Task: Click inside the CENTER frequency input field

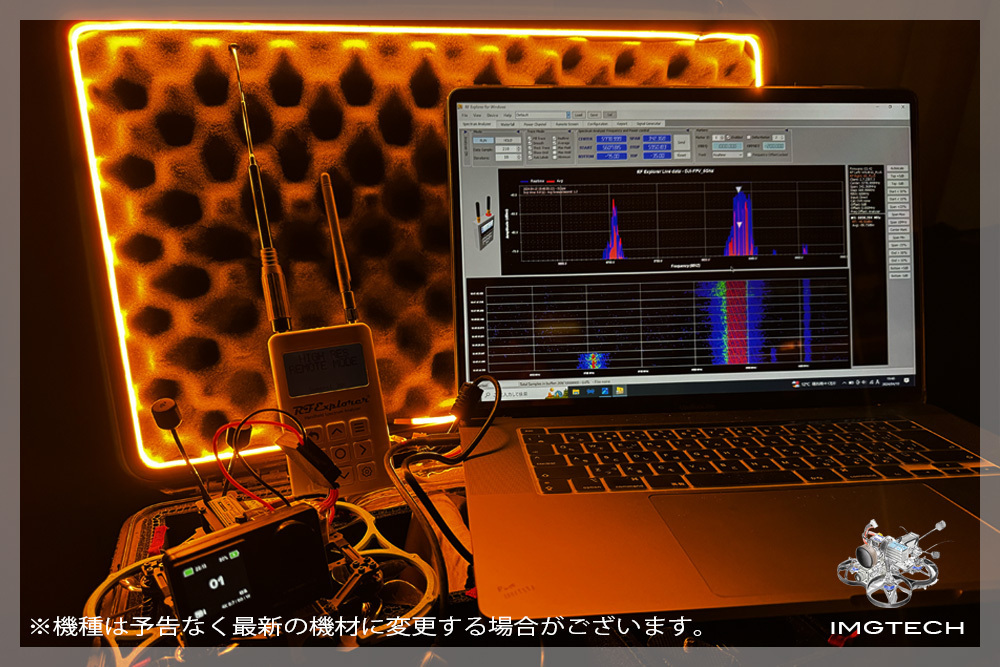Action: (613, 138)
